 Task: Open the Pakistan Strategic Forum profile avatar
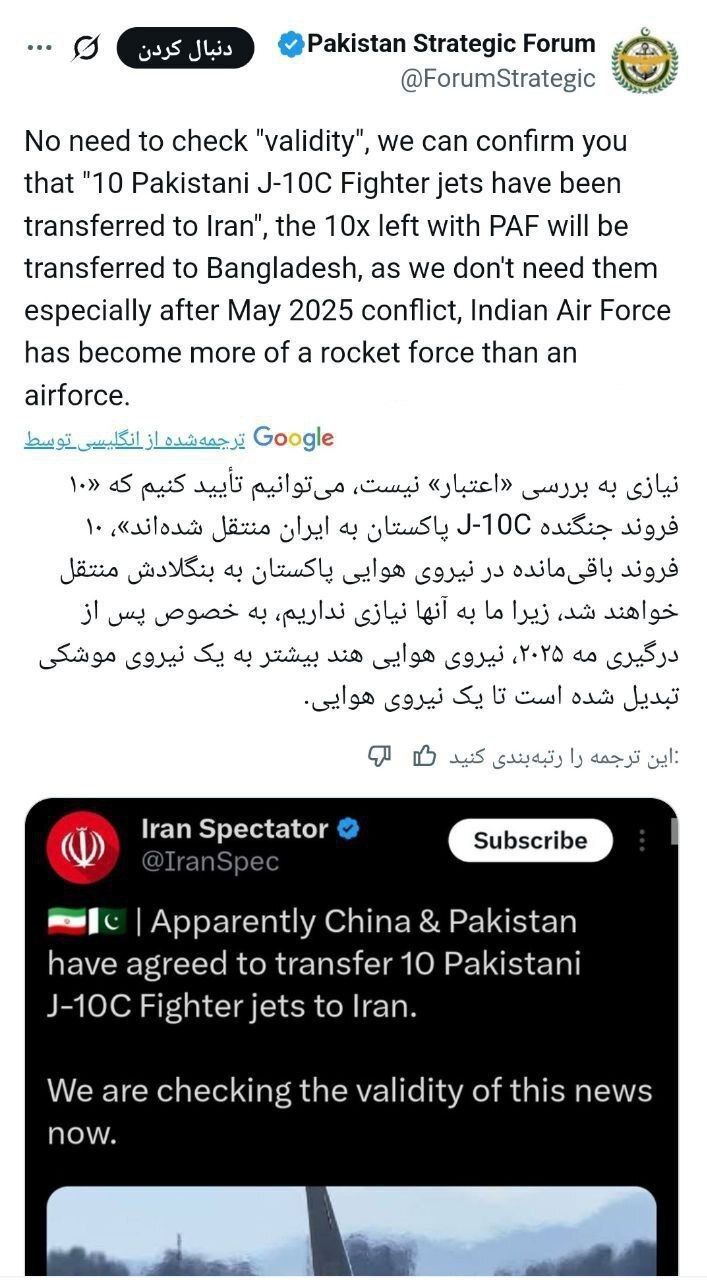click(644, 60)
